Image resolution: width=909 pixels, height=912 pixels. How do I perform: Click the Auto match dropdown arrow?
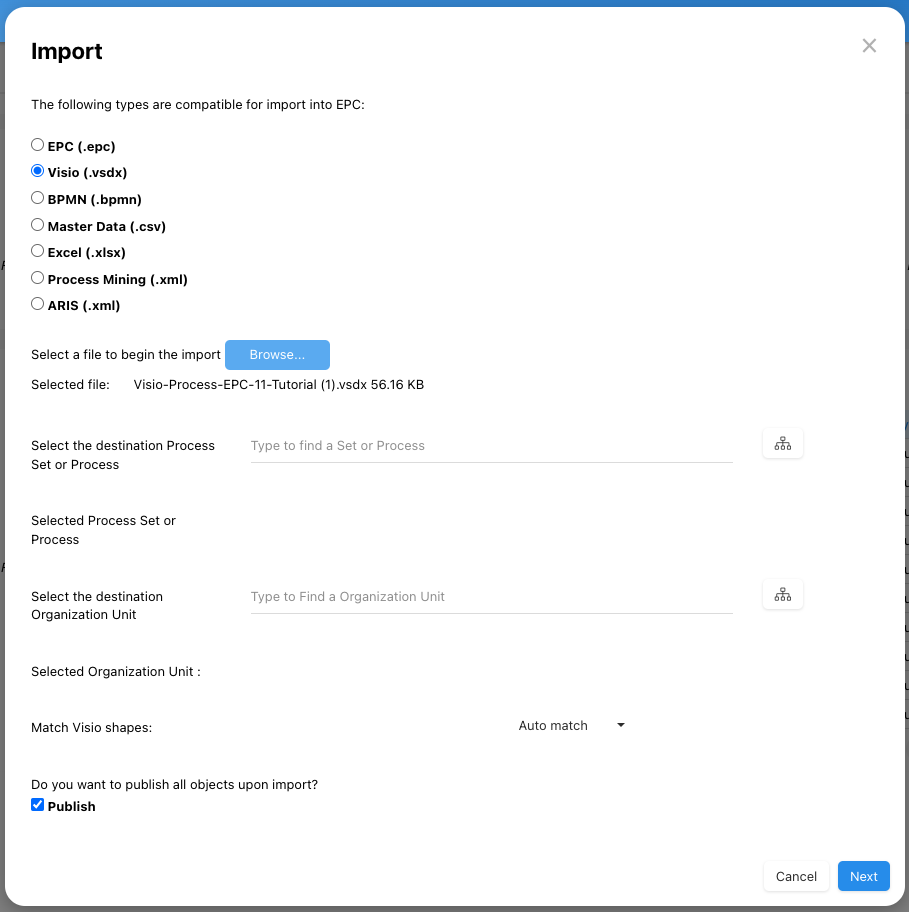621,726
